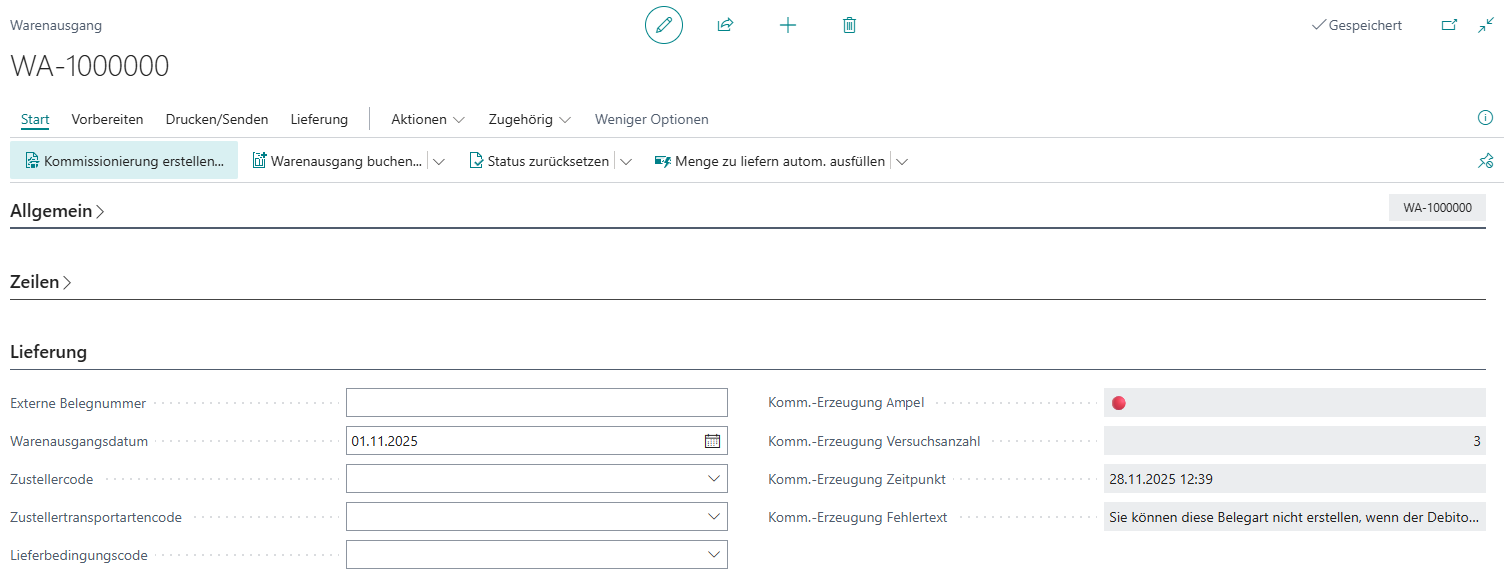Click the plus icon to create new
This screenshot has height=579, width=1505.
pyautogui.click(x=788, y=25)
